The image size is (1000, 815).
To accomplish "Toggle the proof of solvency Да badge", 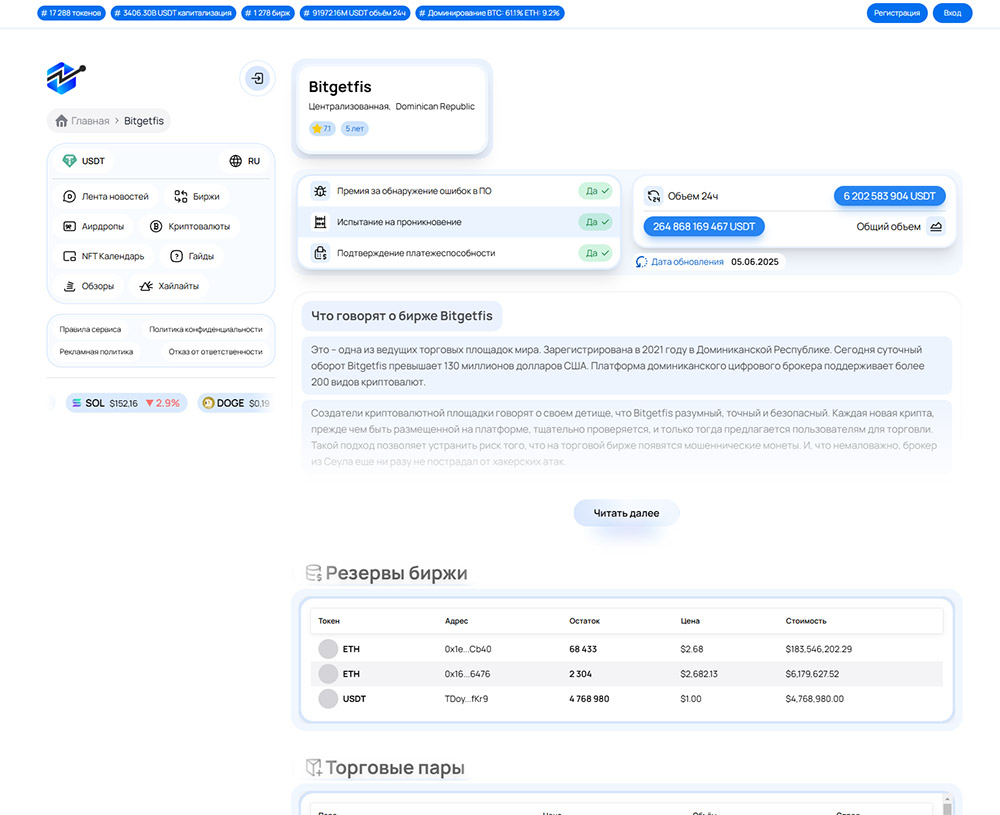I will [596, 253].
